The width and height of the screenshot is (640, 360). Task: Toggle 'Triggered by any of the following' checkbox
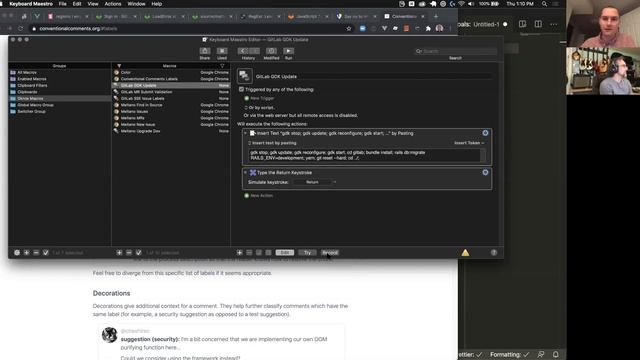(241, 89)
